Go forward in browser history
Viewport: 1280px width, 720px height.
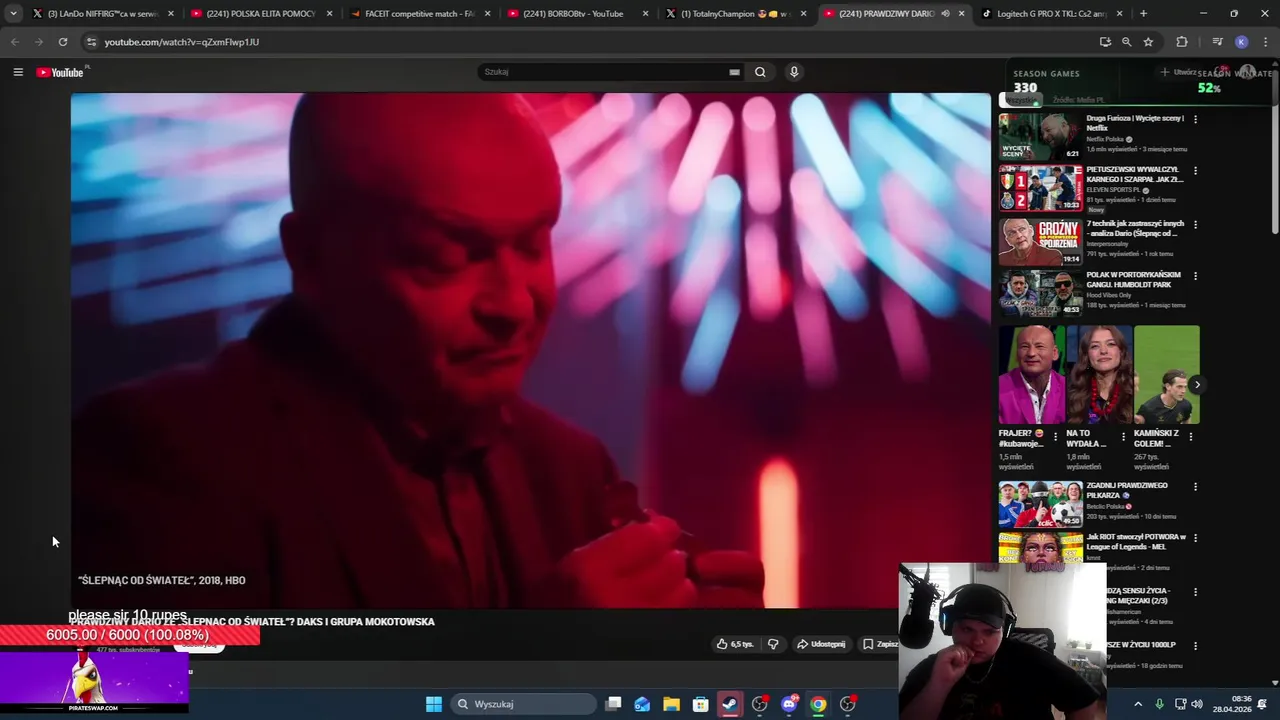(x=39, y=42)
